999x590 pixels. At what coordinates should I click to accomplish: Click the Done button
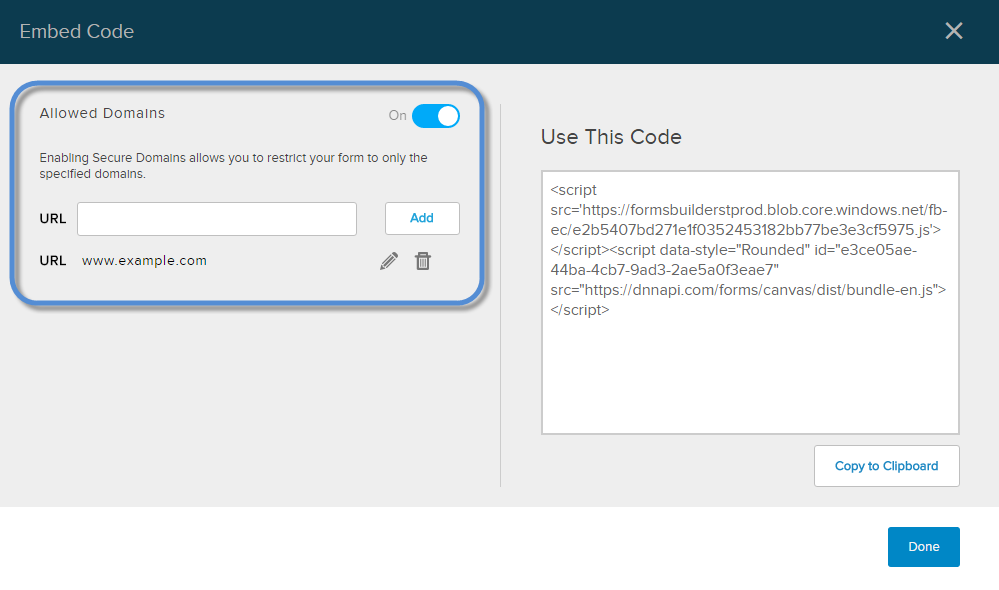923,547
